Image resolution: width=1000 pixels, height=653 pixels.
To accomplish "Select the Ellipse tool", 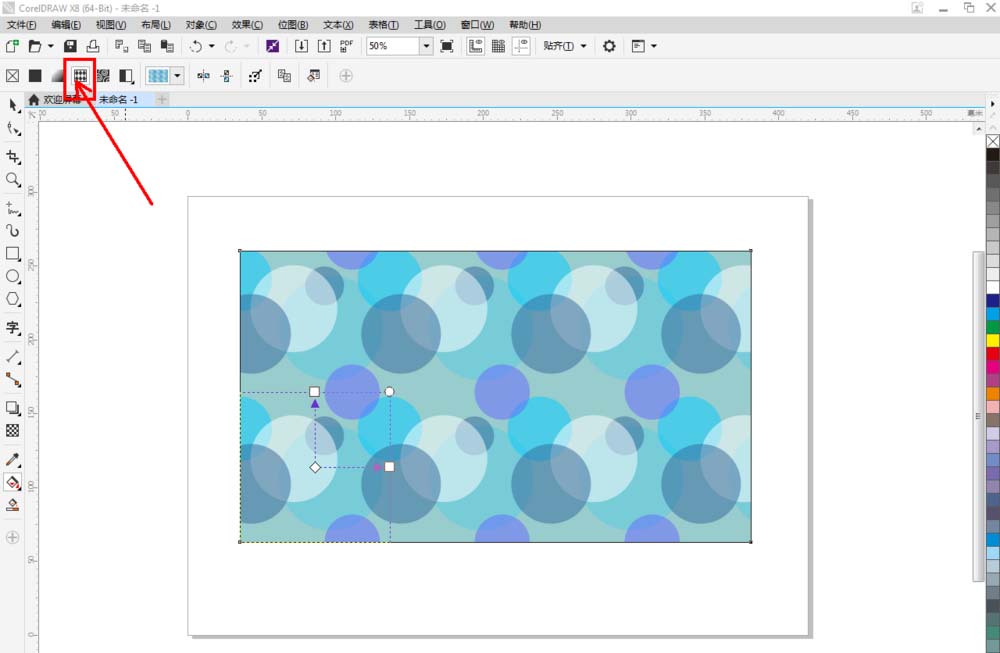I will click(13, 276).
